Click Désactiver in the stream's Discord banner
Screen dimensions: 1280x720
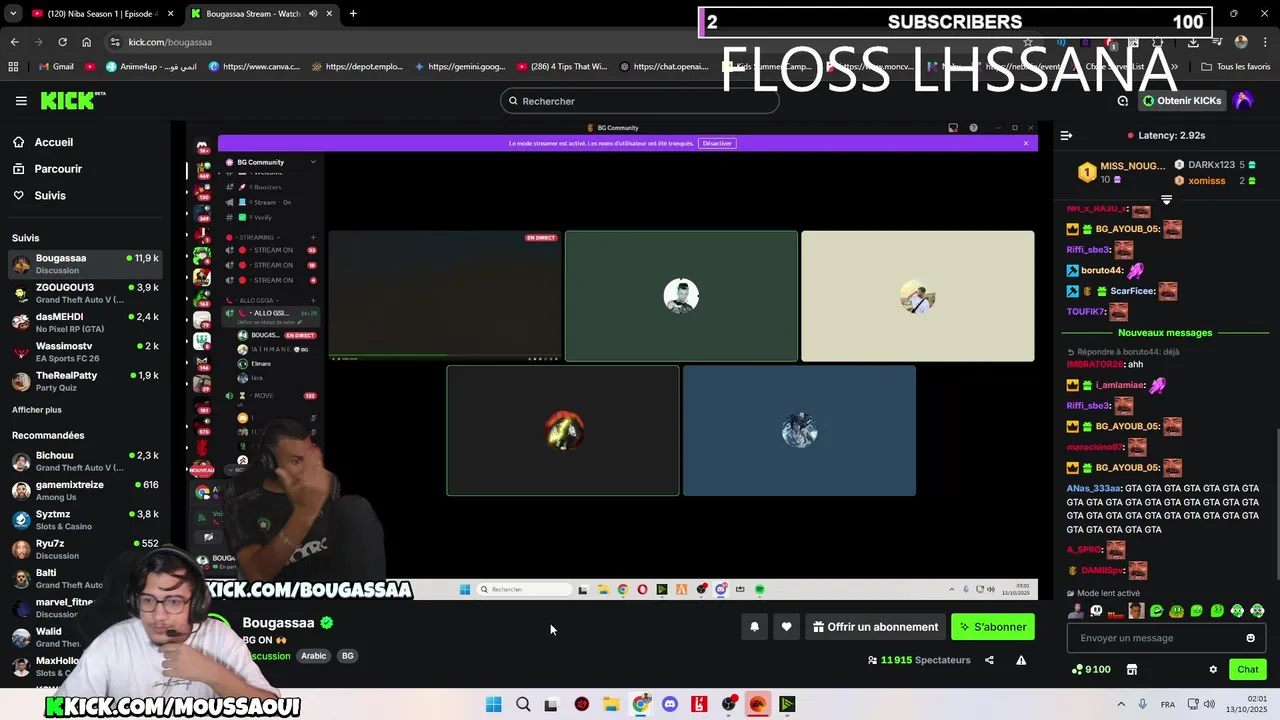point(717,143)
